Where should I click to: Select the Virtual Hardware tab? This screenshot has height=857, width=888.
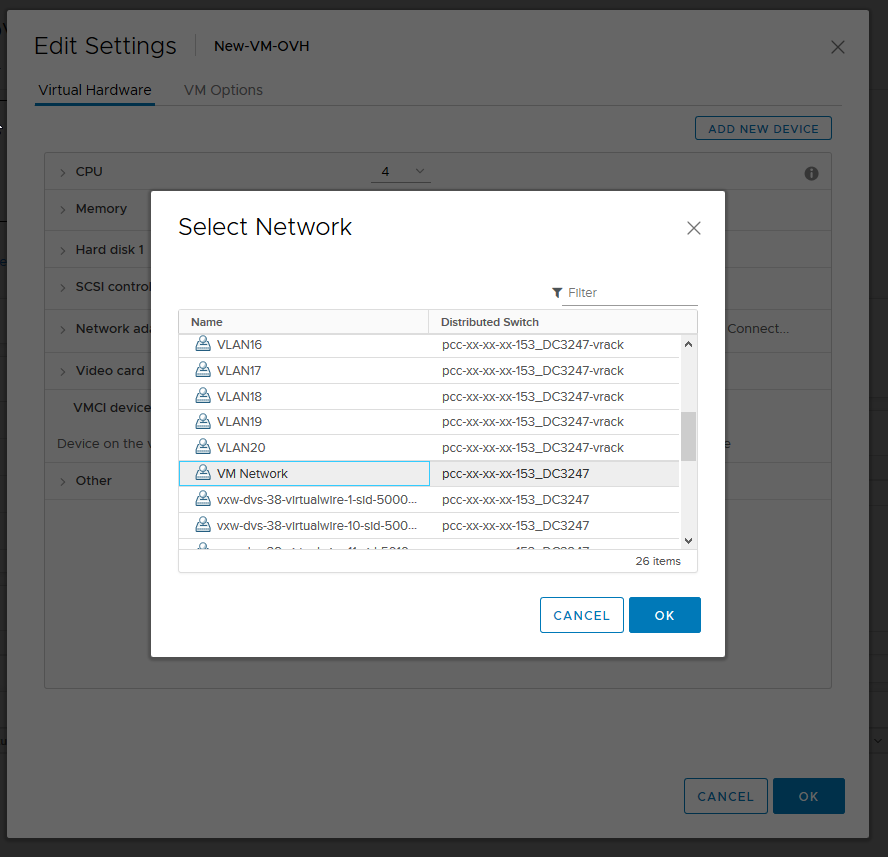[94, 90]
